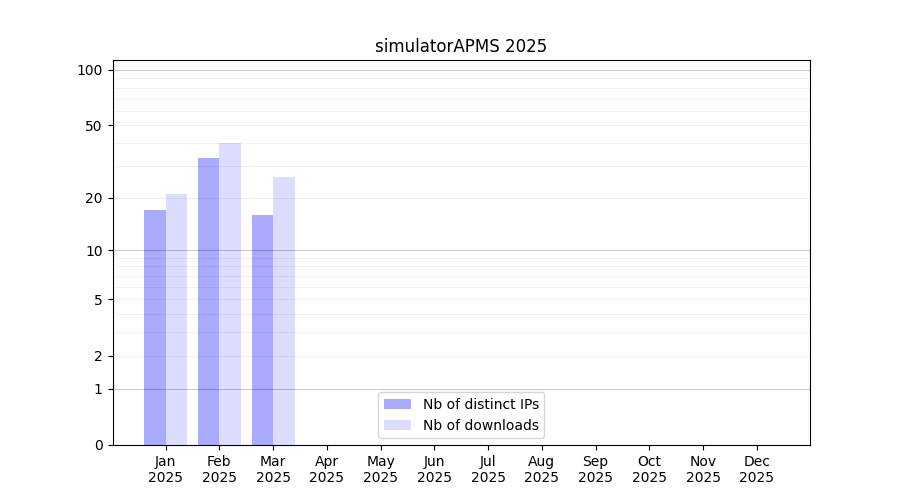Click the 'Aug 2025' x-axis label
The image size is (900, 500).
coord(542,469)
